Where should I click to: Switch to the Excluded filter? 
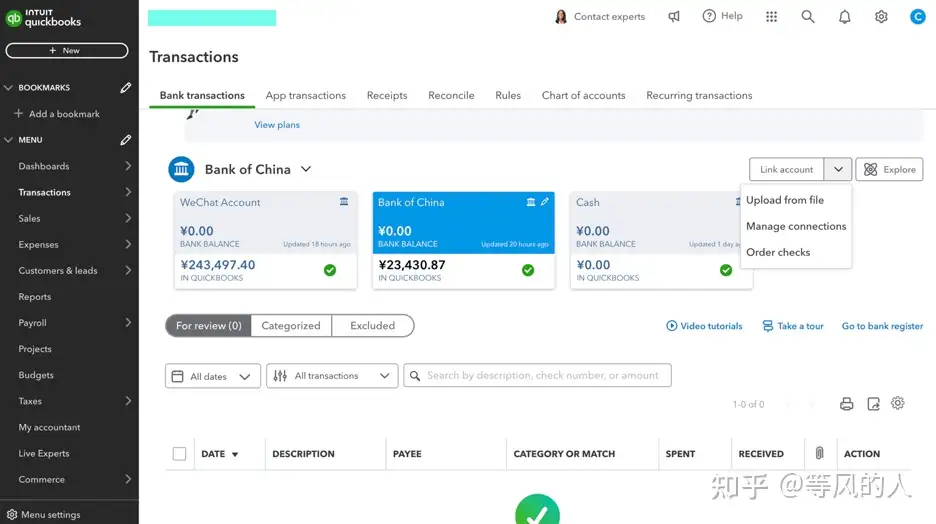(372, 326)
